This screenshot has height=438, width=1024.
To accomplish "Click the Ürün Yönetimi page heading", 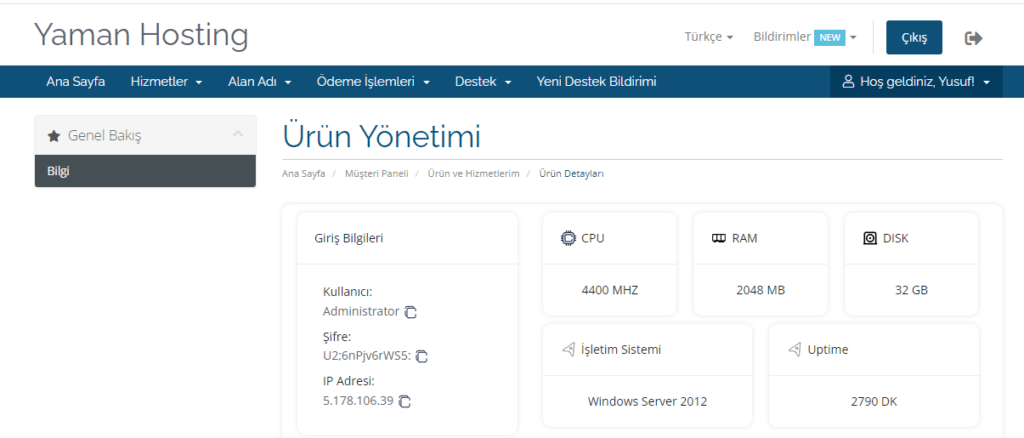I will pyautogui.click(x=381, y=136).
